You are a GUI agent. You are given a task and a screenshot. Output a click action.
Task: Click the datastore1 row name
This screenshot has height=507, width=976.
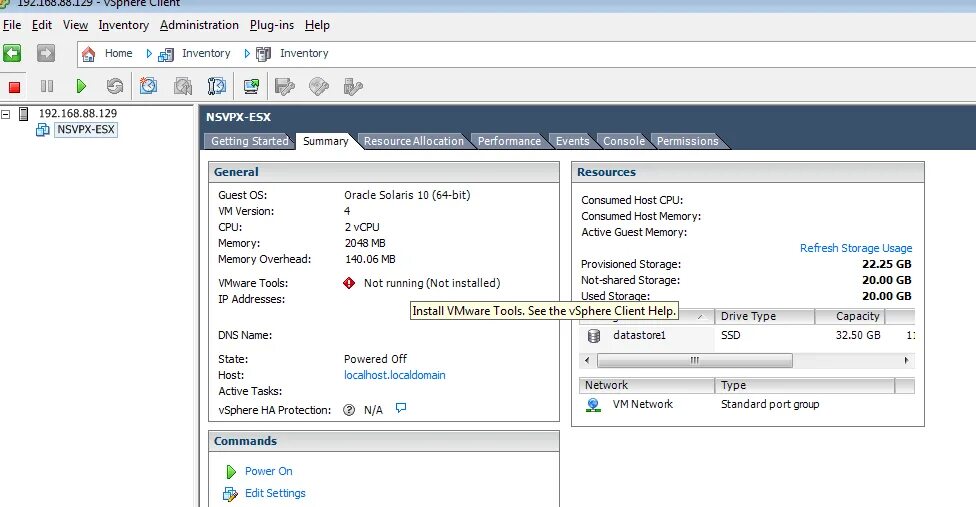pyautogui.click(x=639, y=335)
